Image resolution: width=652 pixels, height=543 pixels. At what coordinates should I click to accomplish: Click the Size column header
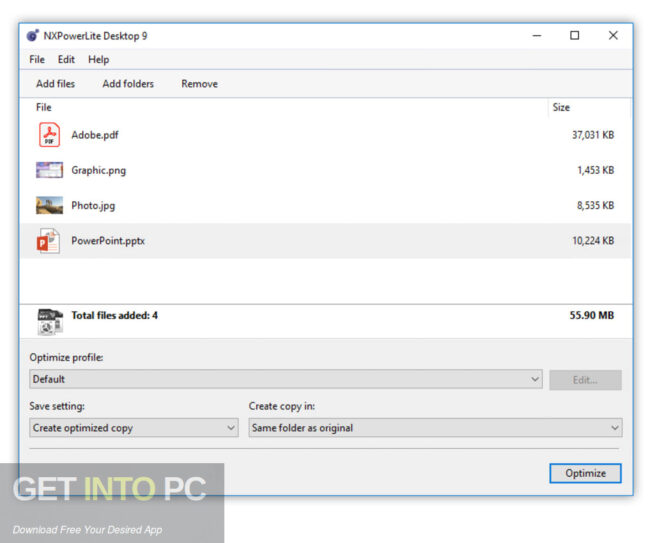(561, 107)
